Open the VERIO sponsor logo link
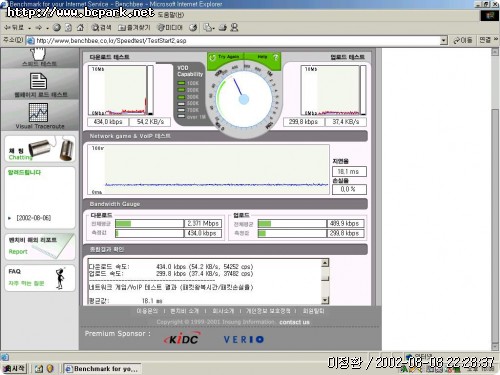 coord(244,340)
